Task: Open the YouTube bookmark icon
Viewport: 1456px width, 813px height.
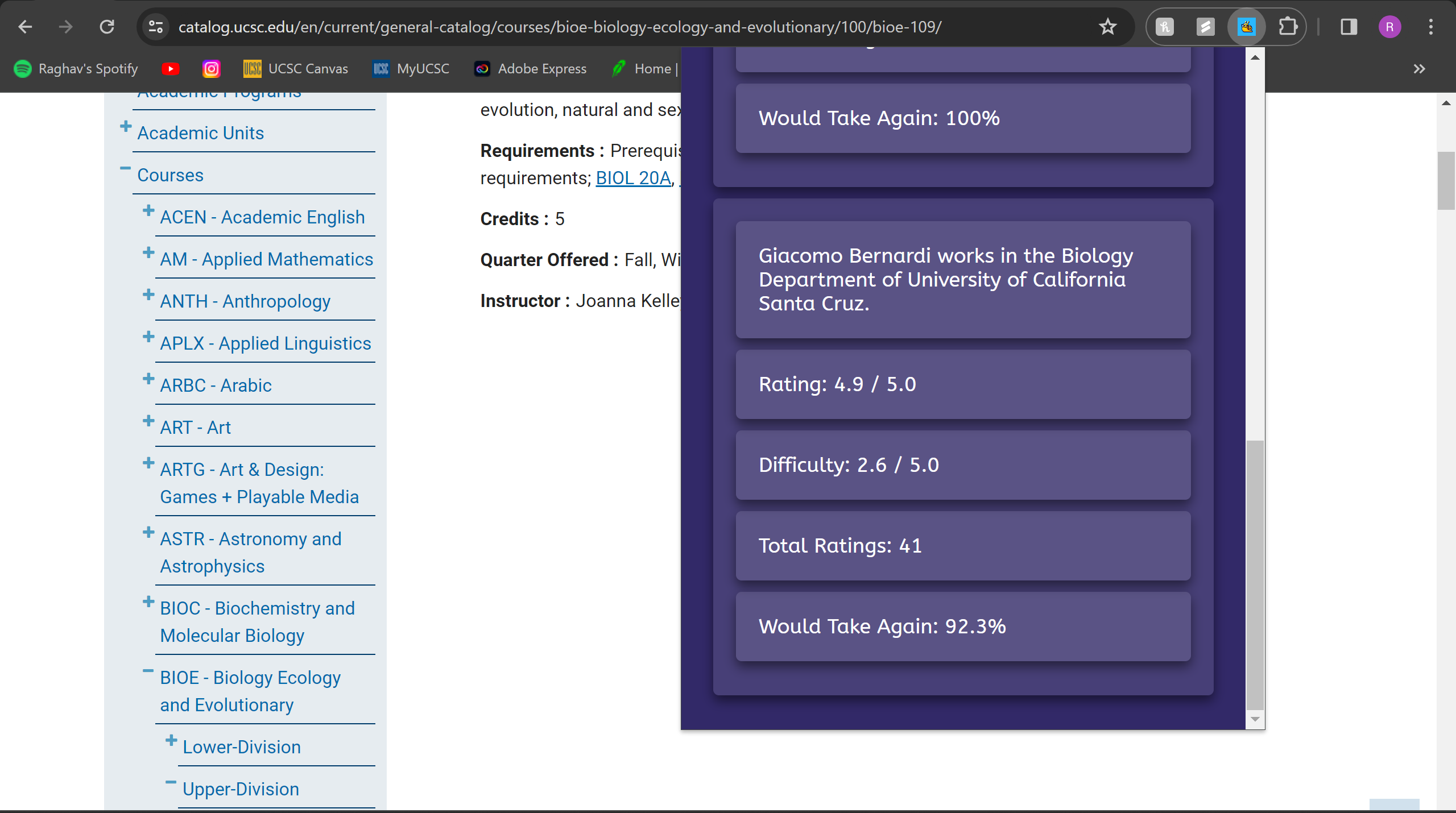Action: coord(170,69)
